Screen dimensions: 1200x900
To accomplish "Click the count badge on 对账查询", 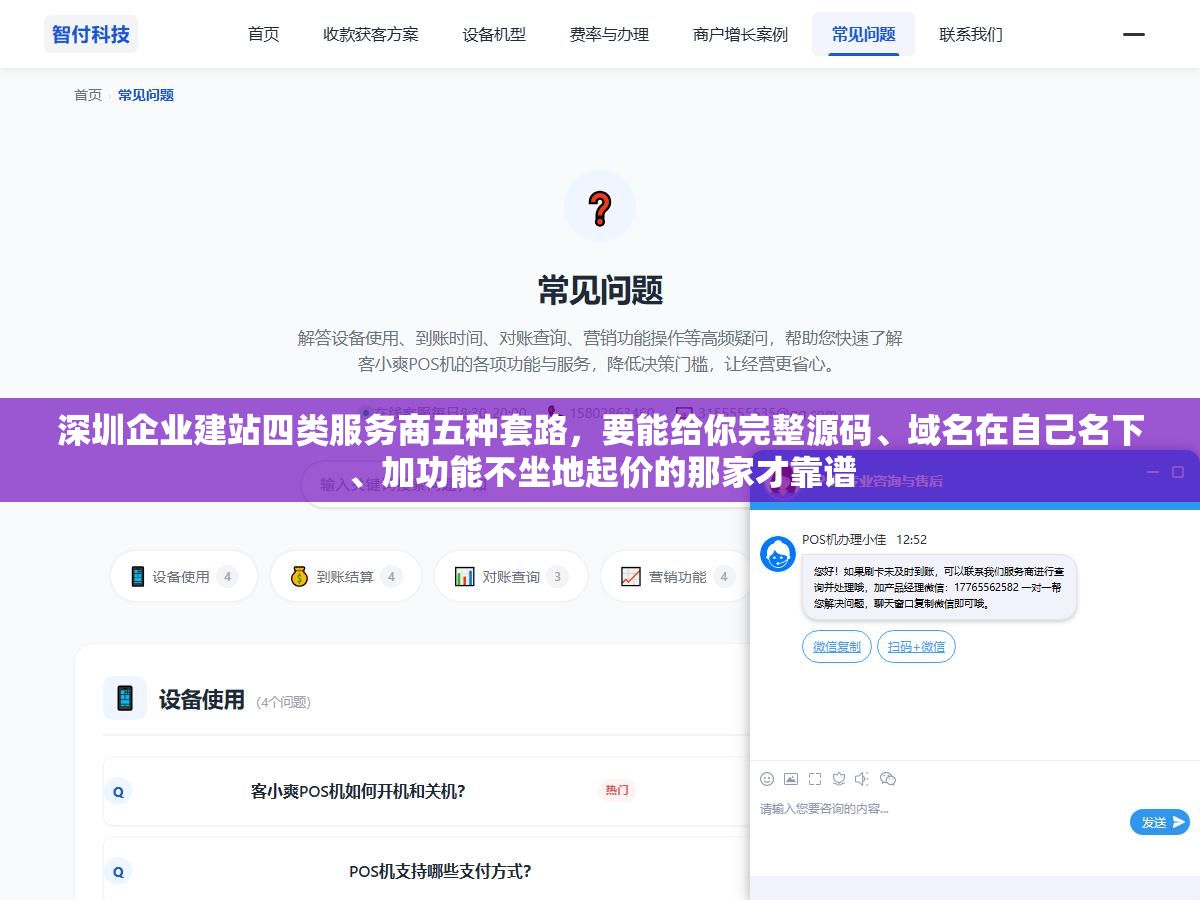I will point(557,576).
